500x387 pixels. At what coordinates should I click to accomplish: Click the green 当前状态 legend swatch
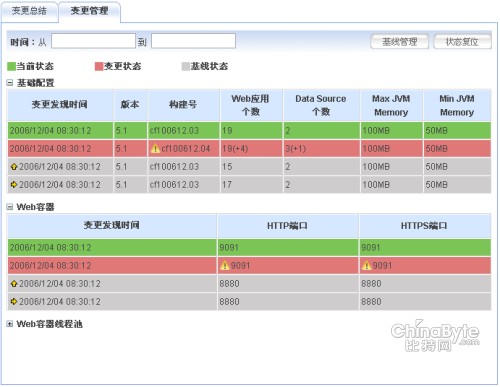[11, 66]
